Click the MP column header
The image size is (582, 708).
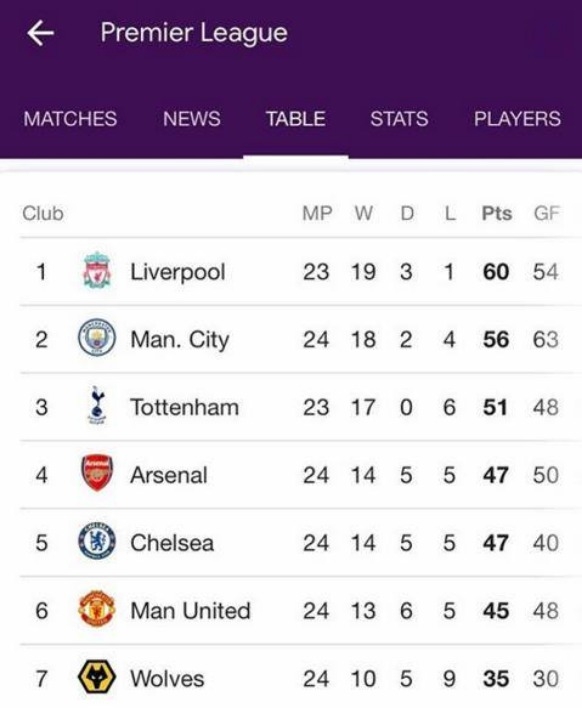coord(317,213)
